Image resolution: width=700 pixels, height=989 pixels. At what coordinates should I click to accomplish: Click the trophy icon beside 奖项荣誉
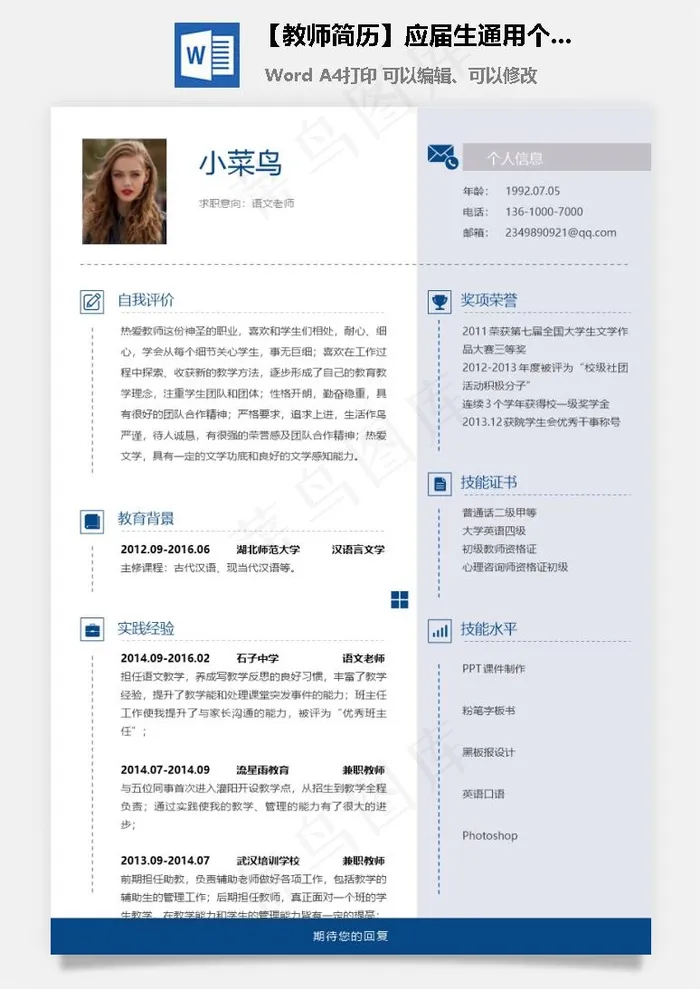439,300
